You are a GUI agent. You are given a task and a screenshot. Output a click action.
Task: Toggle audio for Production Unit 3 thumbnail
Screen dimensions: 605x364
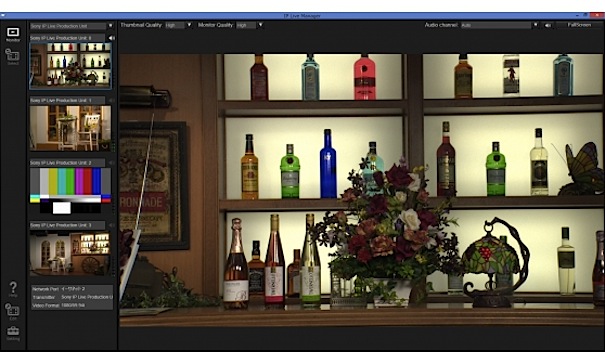(x=111, y=225)
